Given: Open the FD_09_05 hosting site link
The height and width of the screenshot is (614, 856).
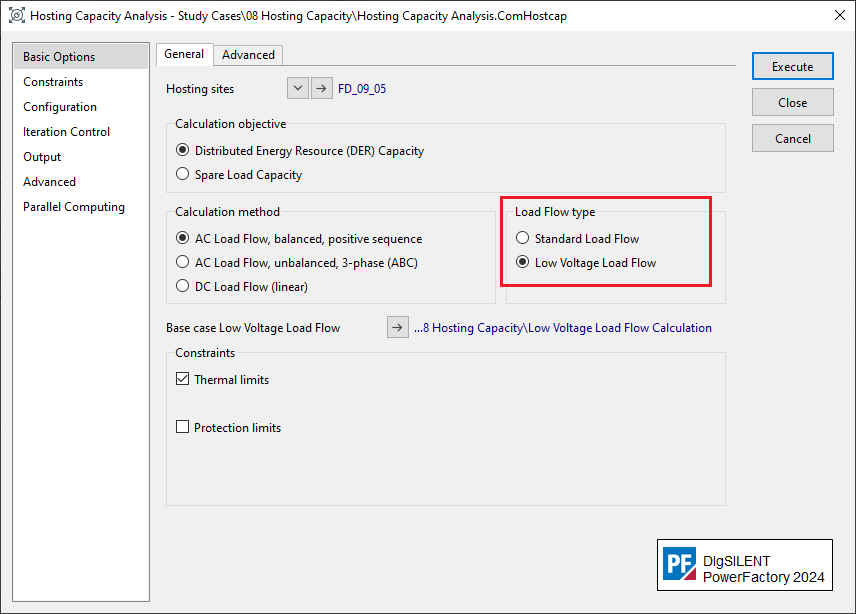Looking at the screenshot, I should 362,88.
